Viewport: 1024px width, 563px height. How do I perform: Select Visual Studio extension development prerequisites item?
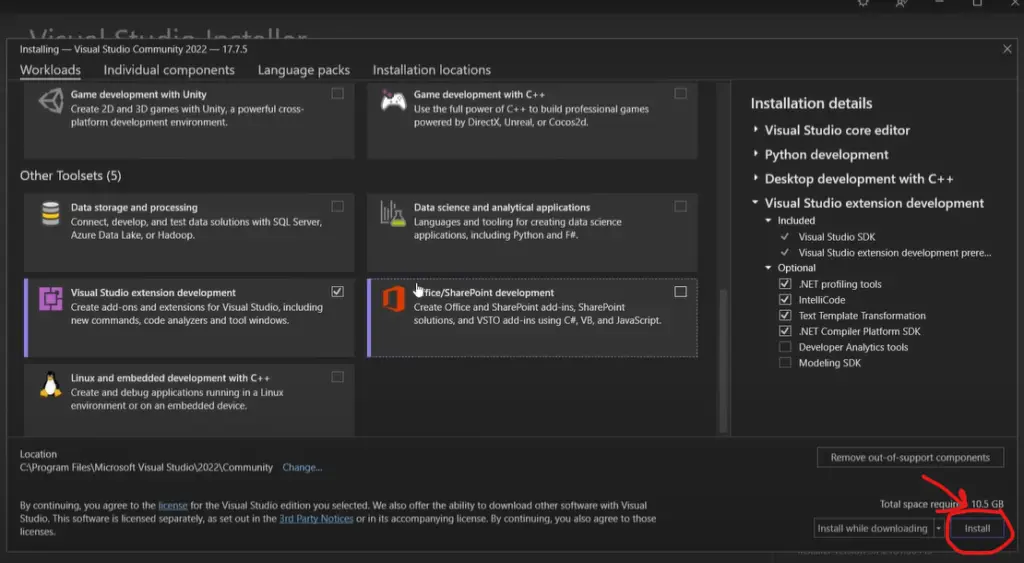(895, 253)
